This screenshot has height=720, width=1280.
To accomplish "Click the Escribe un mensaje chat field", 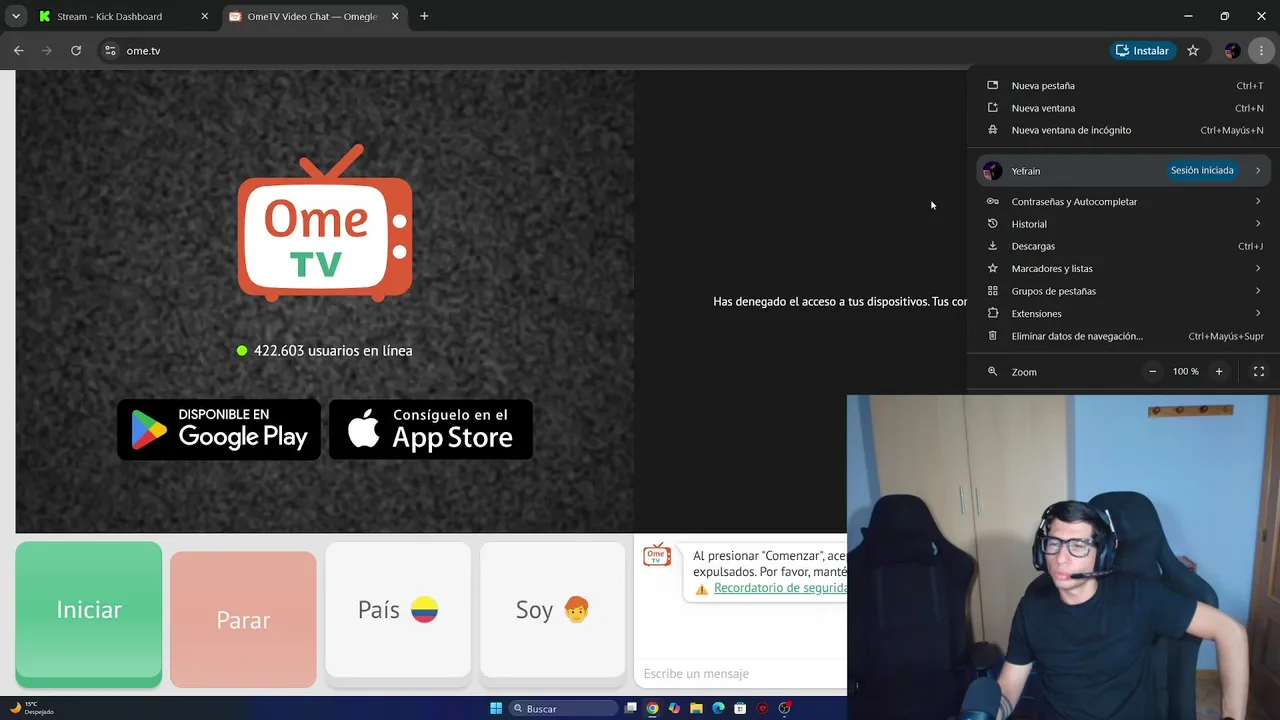I will click(x=741, y=674).
